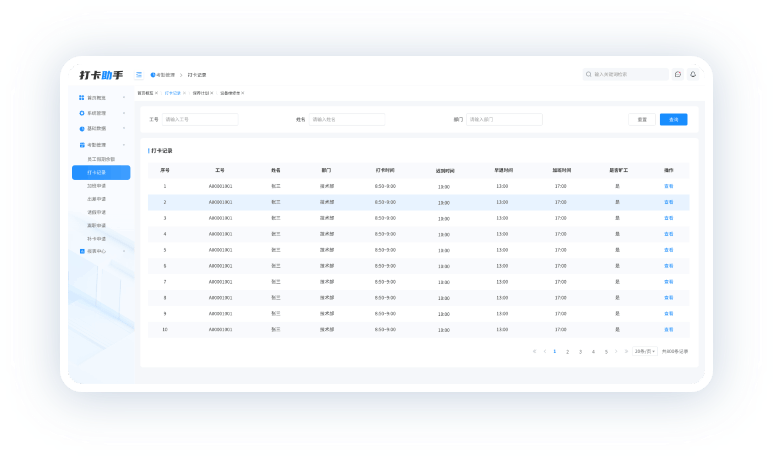Jump to the last page using the double arrow
Image resolution: width=773 pixels, height=456 pixels.
pos(628,351)
